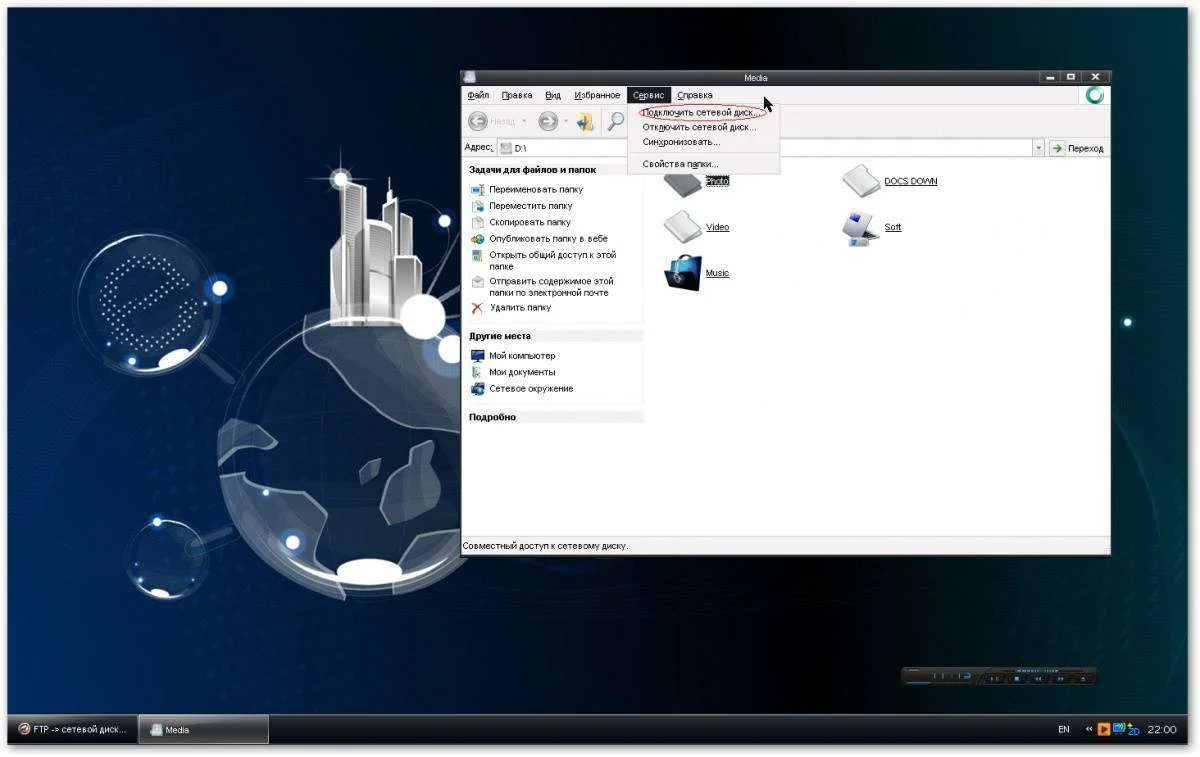Expand hidden tray icons with the chevron
The width and height of the screenshot is (1200, 757).
point(1089,729)
